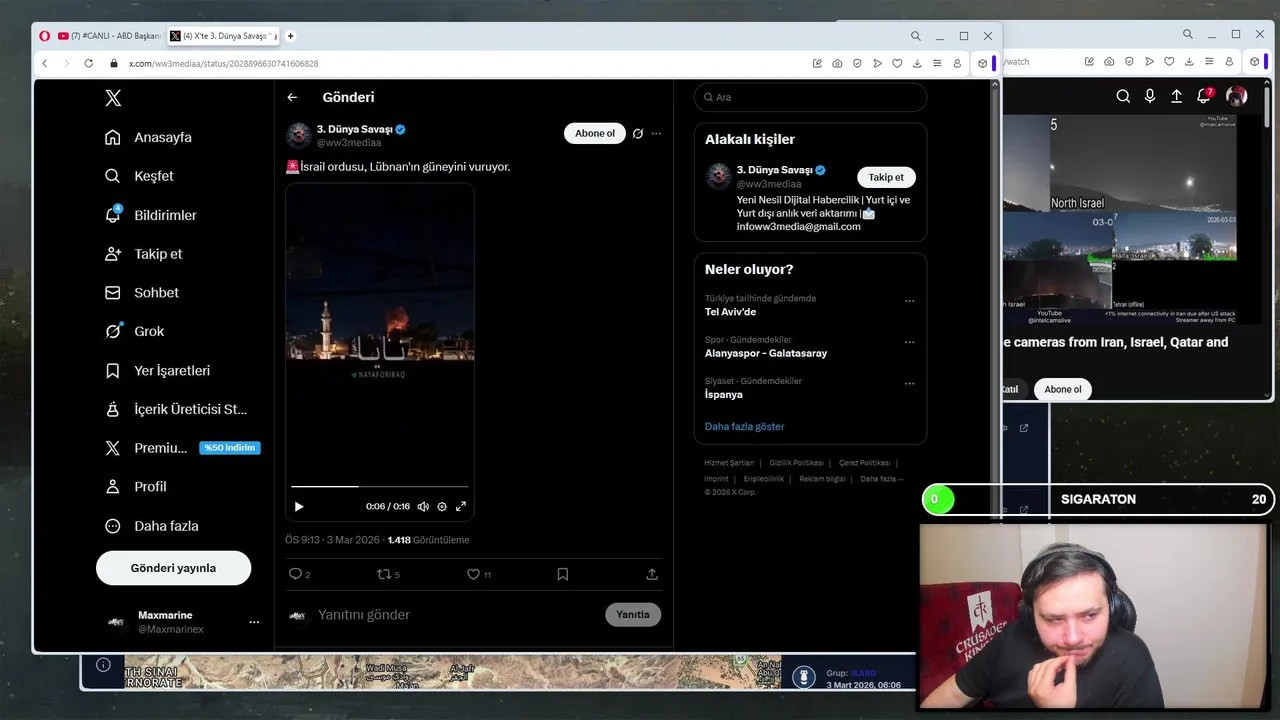Mute the post video sound

423,507
